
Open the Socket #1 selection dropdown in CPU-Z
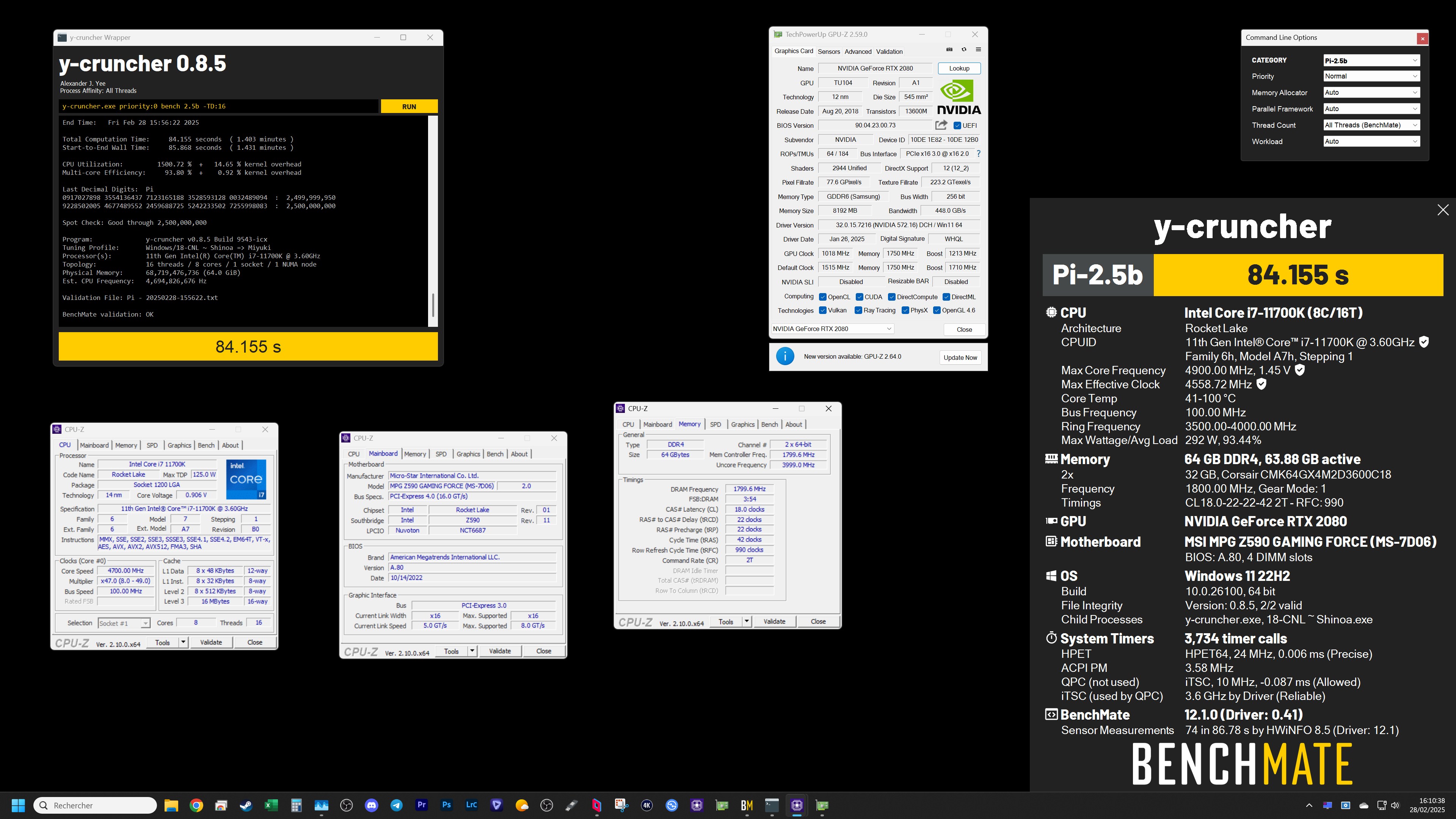pos(124,623)
